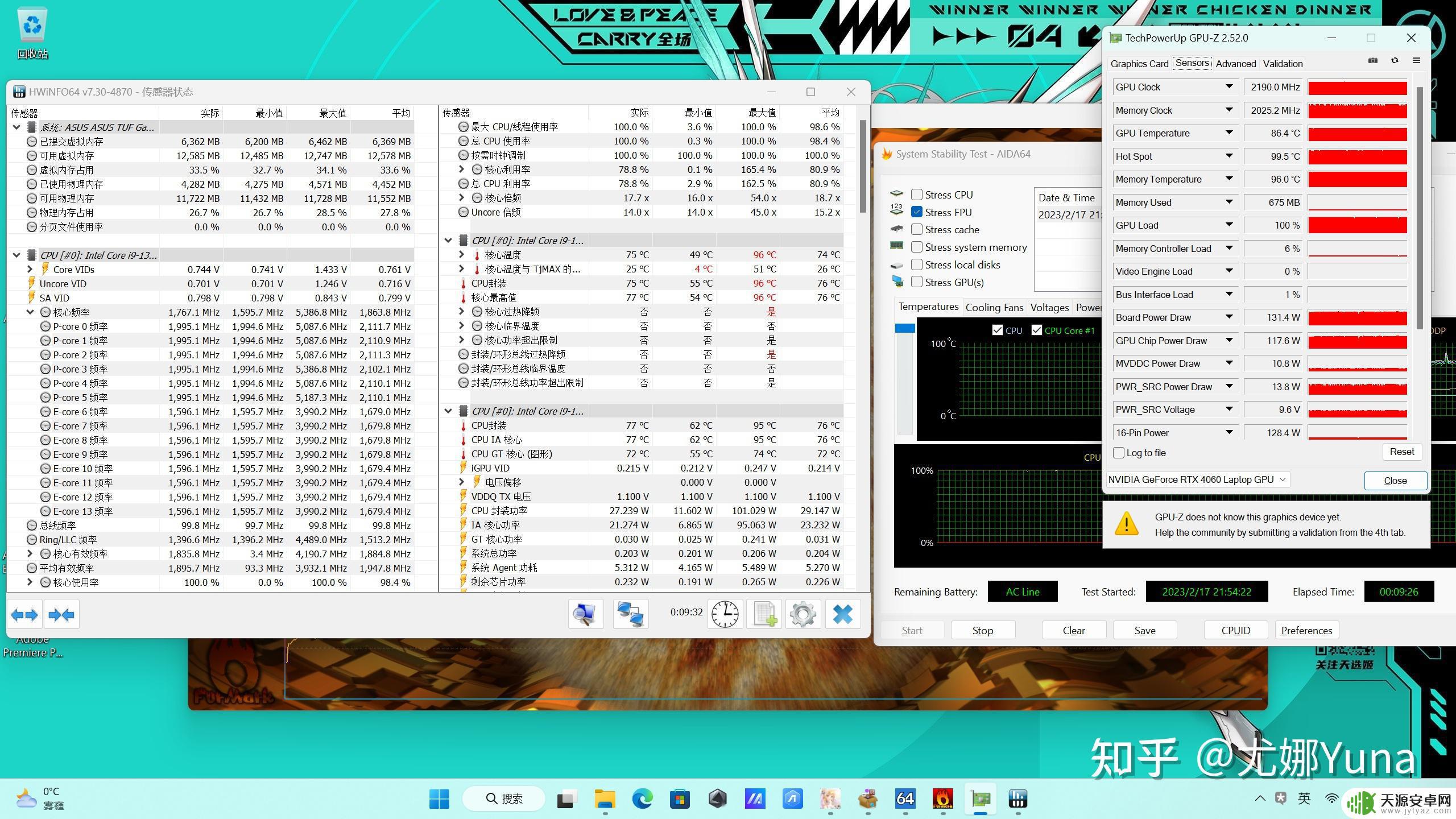Switch to GPU-Z Validation tab
The width and height of the screenshot is (1456, 819).
tap(1283, 64)
